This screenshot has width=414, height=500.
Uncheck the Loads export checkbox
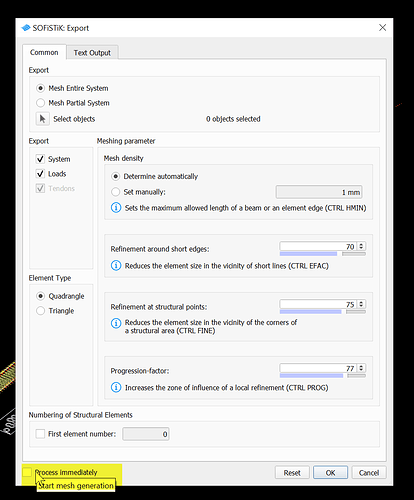click(x=40, y=174)
